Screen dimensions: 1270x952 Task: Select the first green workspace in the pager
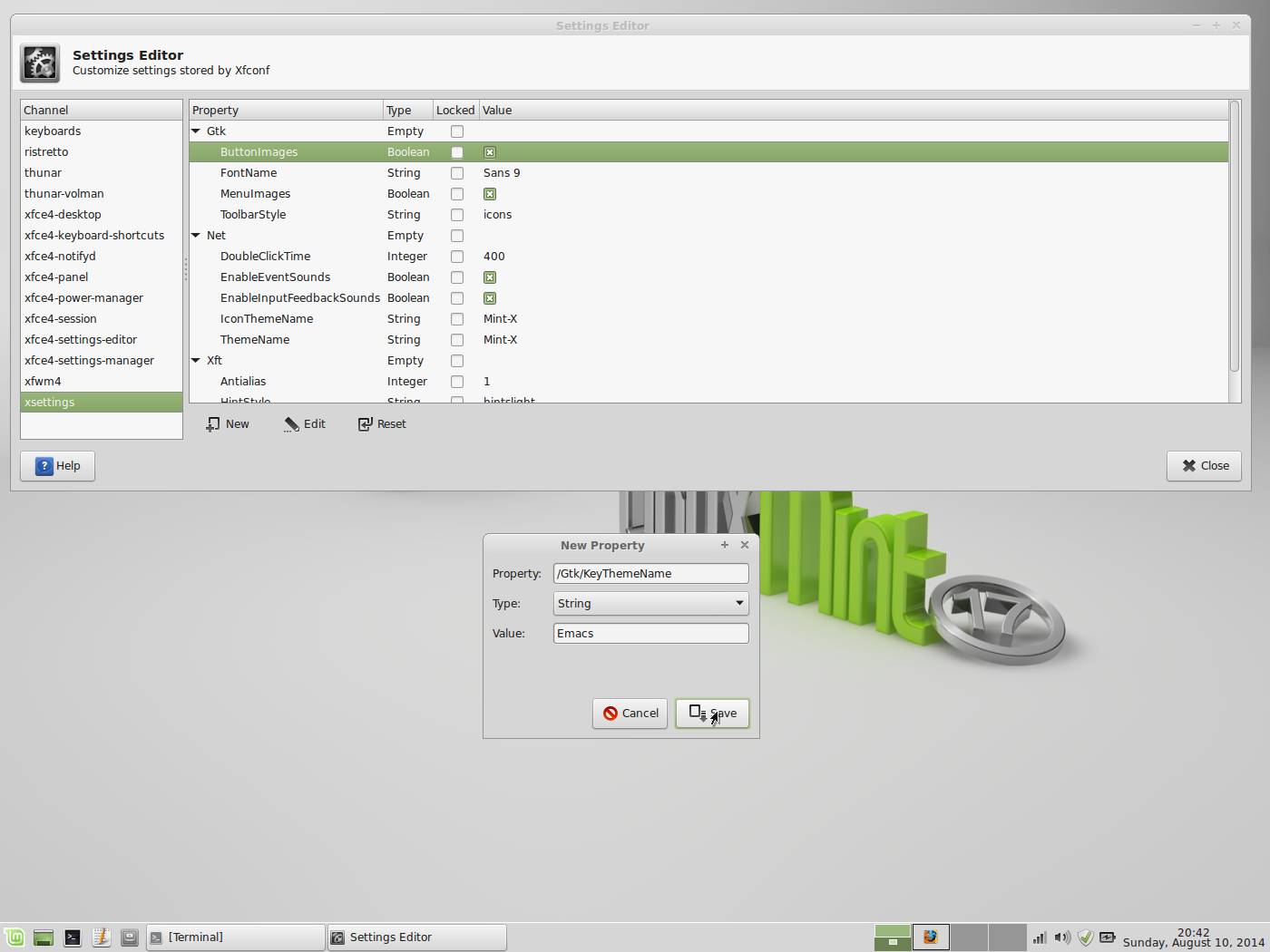(x=893, y=937)
